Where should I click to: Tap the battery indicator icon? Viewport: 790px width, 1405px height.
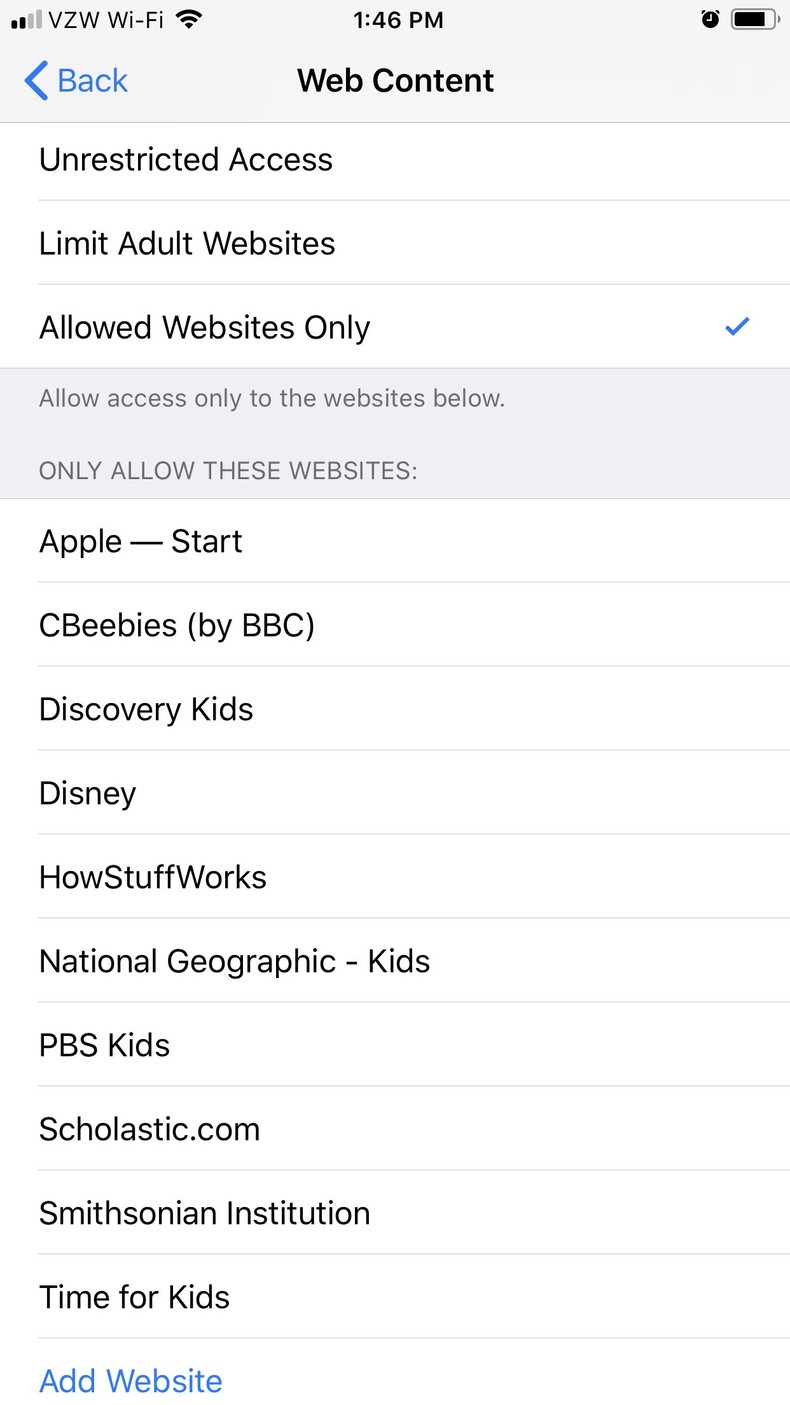pyautogui.click(x=755, y=19)
